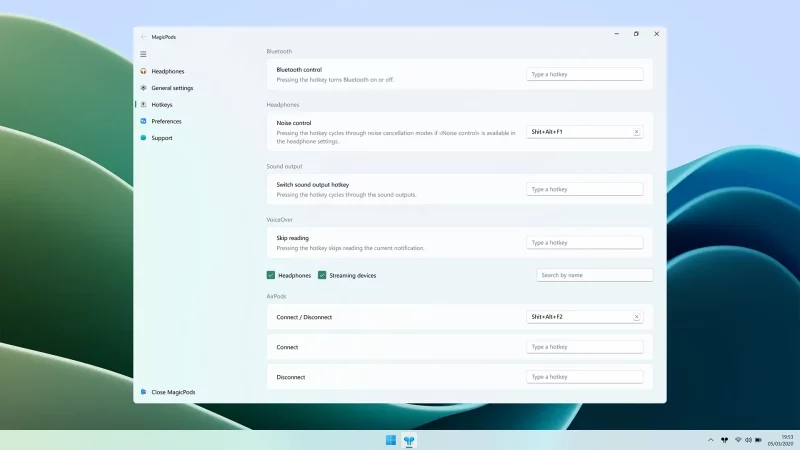
Task: Click the Switch sound output hotkey field
Action: [x=584, y=189]
